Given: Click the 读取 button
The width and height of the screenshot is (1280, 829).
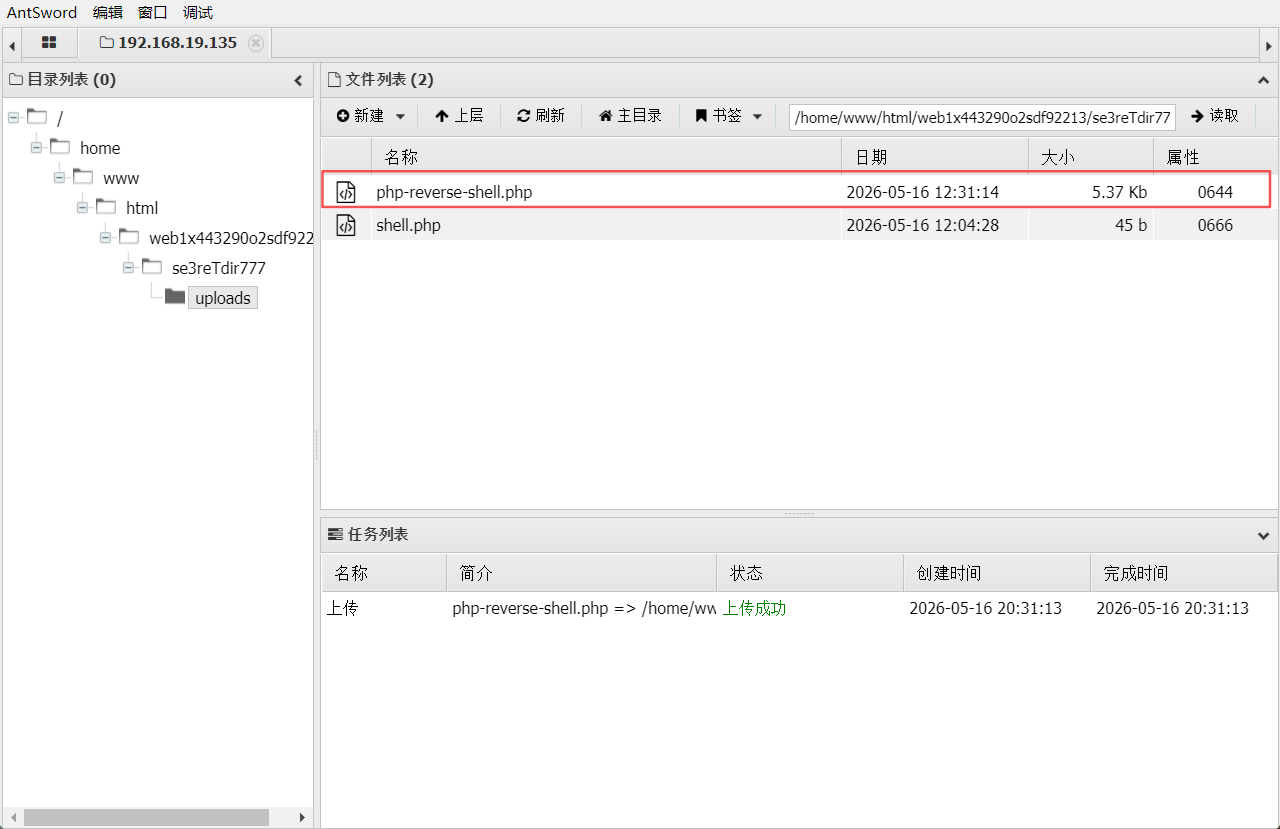Looking at the screenshot, I should [x=1215, y=116].
